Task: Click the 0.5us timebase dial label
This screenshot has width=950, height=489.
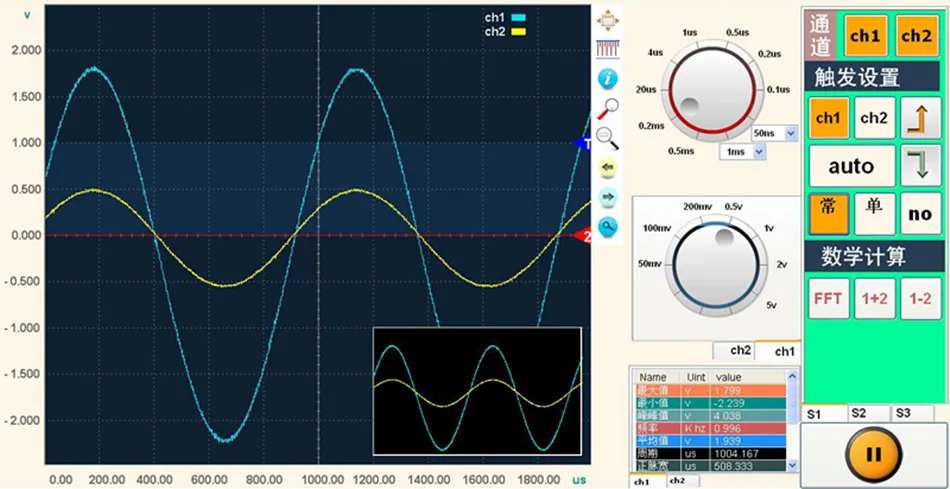Action: tap(737, 32)
